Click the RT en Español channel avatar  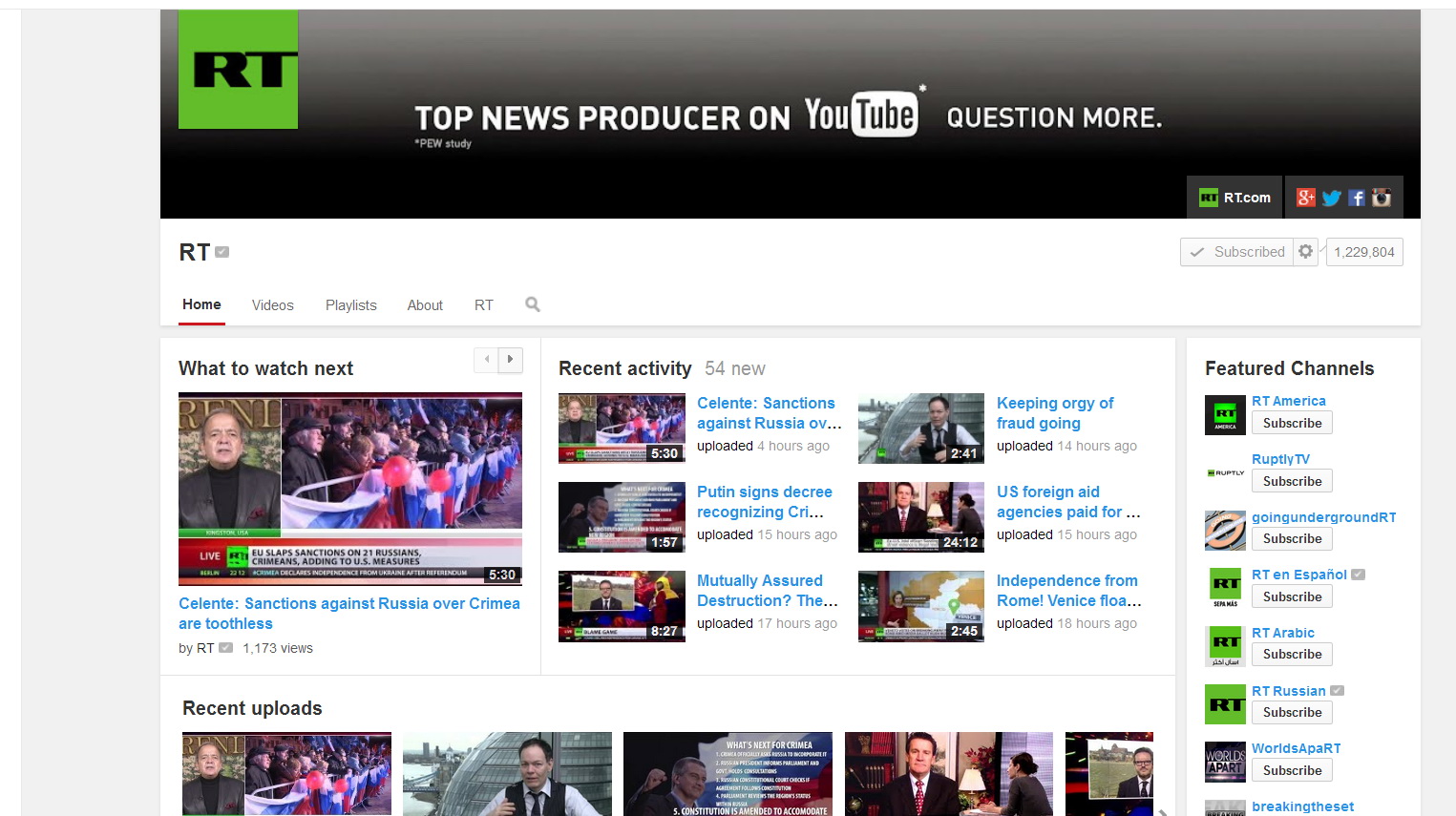point(1225,589)
